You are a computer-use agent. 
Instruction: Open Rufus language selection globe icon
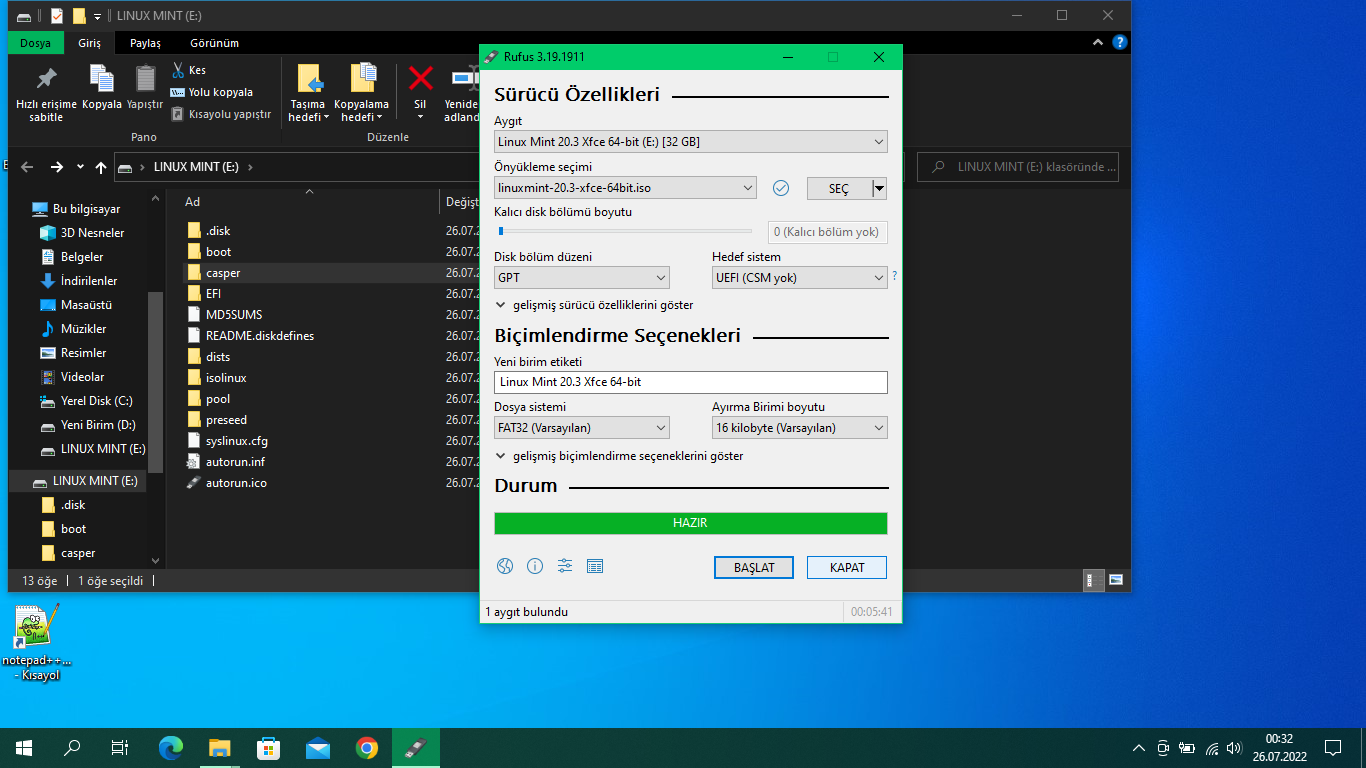point(505,566)
